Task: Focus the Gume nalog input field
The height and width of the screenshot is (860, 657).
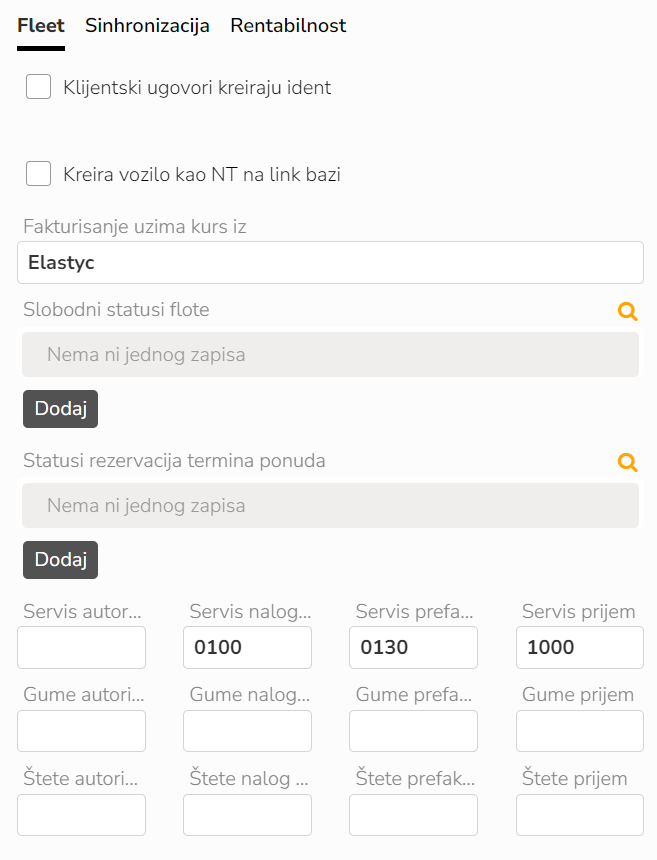Action: pos(247,731)
